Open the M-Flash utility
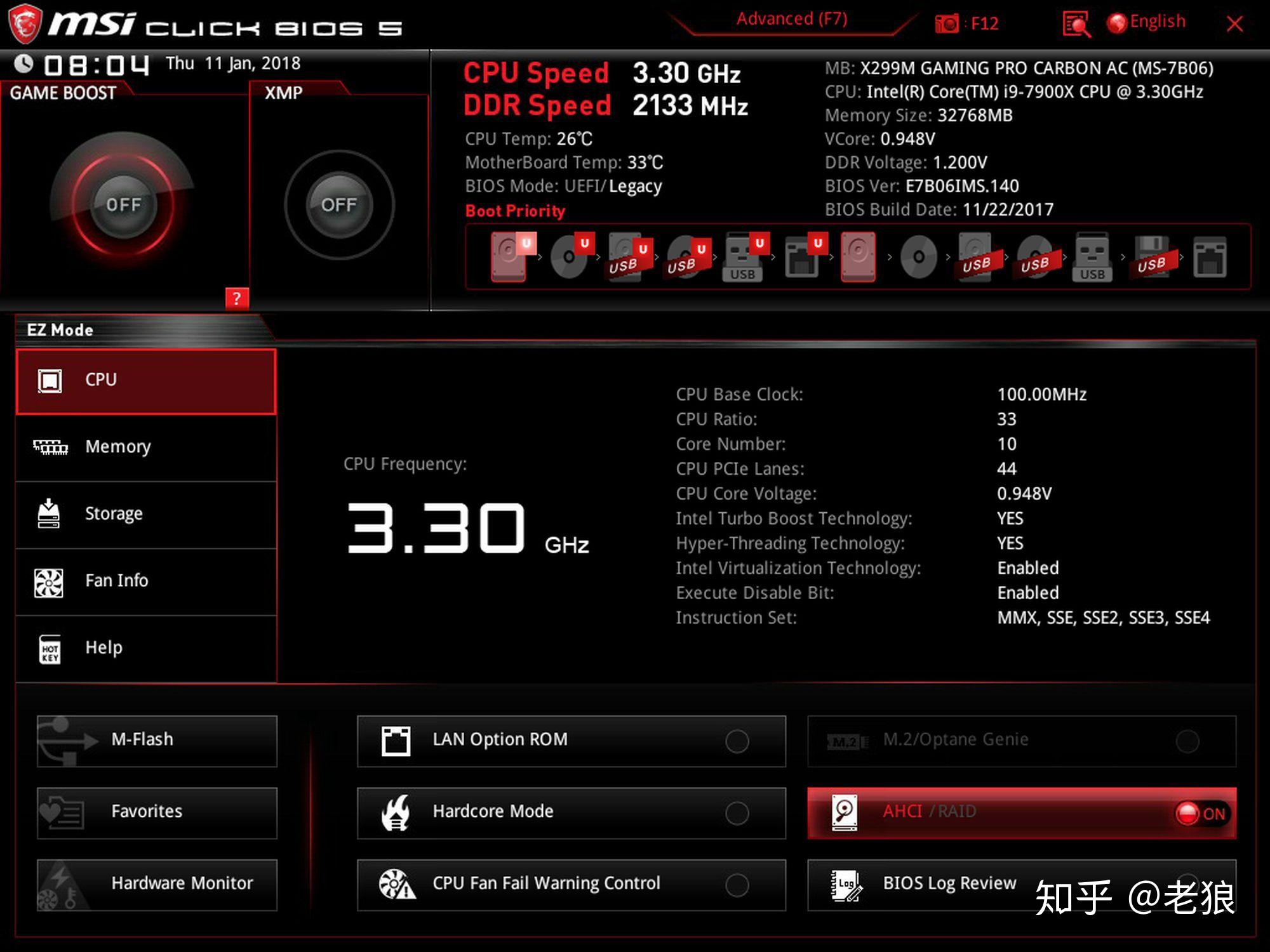This screenshot has height=952, width=1270. coord(157,741)
